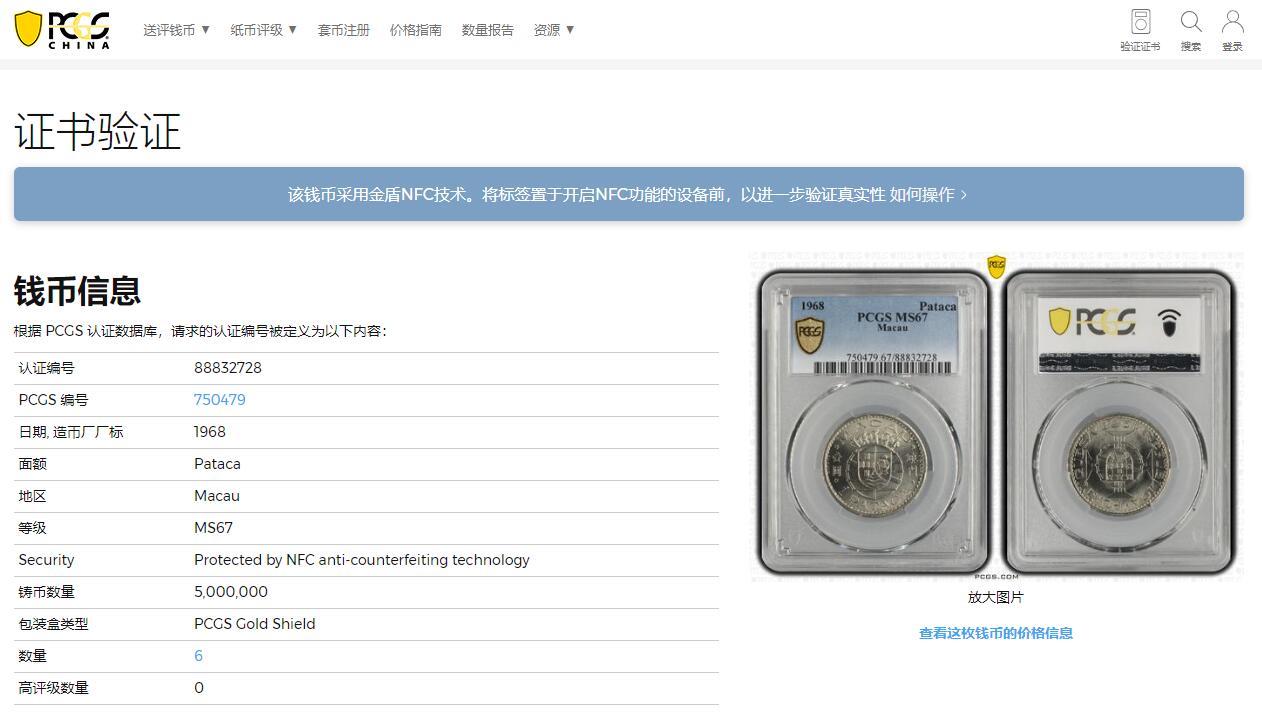The image size is (1262, 721).
Task: Click the NFC icon on the slab back
Action: point(1168,321)
